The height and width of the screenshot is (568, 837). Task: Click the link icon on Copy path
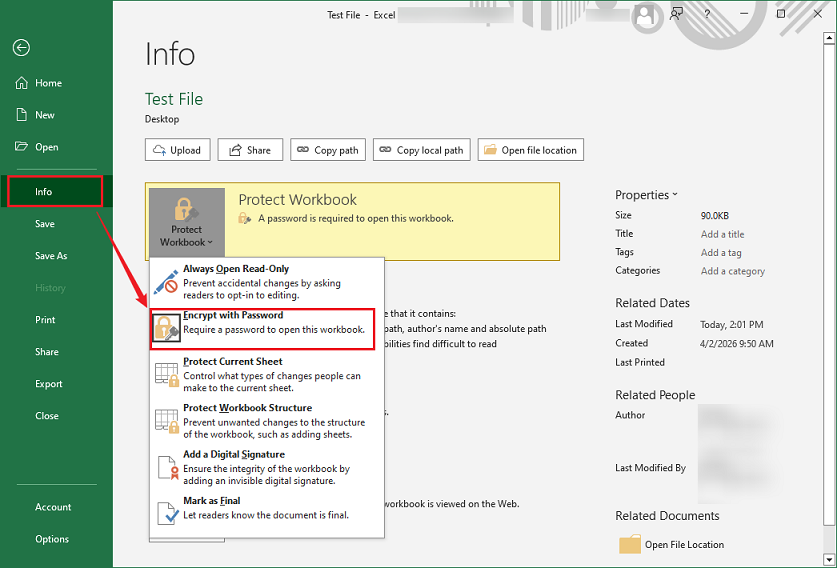(x=303, y=149)
